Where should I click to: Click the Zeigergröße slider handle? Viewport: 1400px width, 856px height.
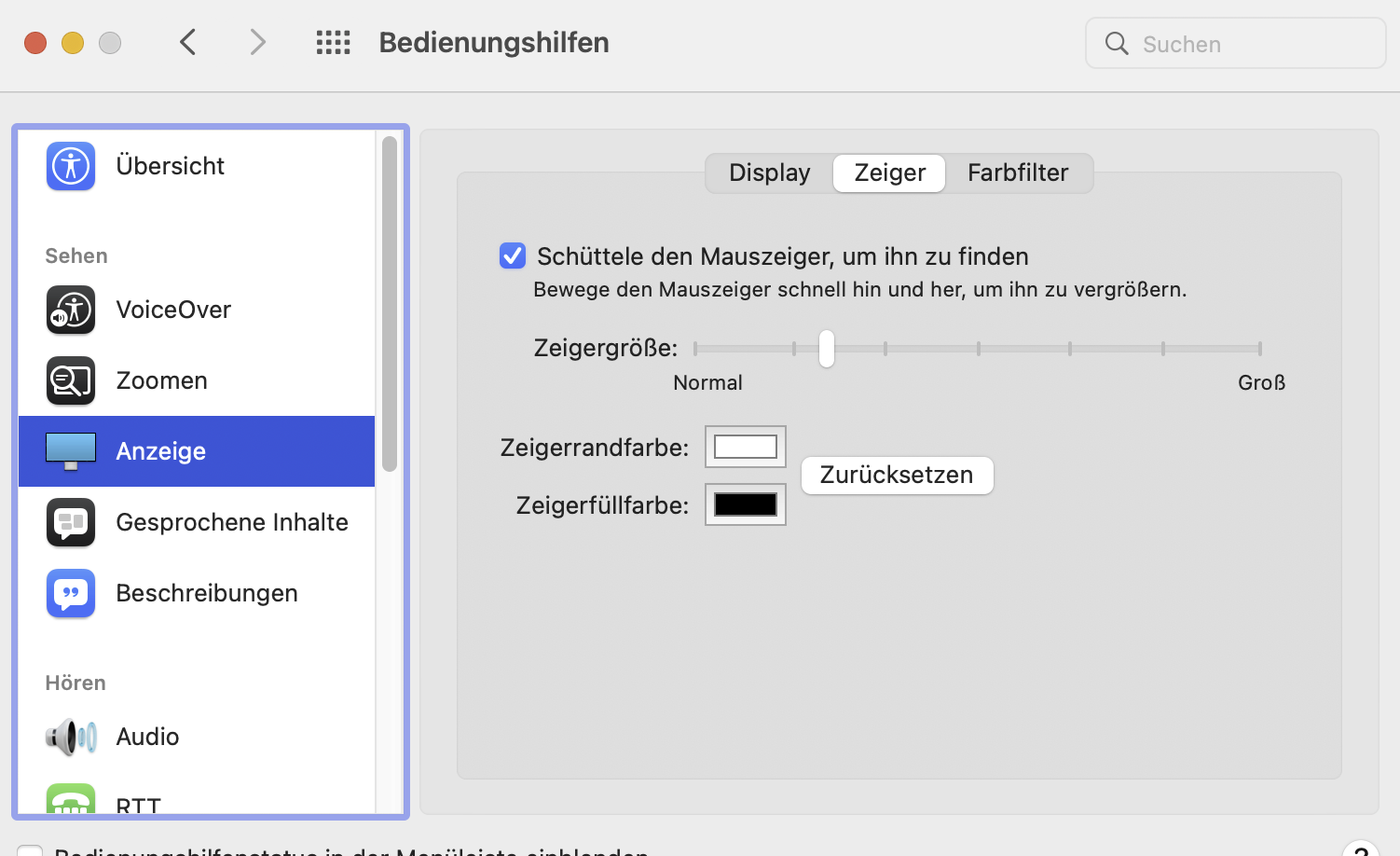[x=827, y=349]
